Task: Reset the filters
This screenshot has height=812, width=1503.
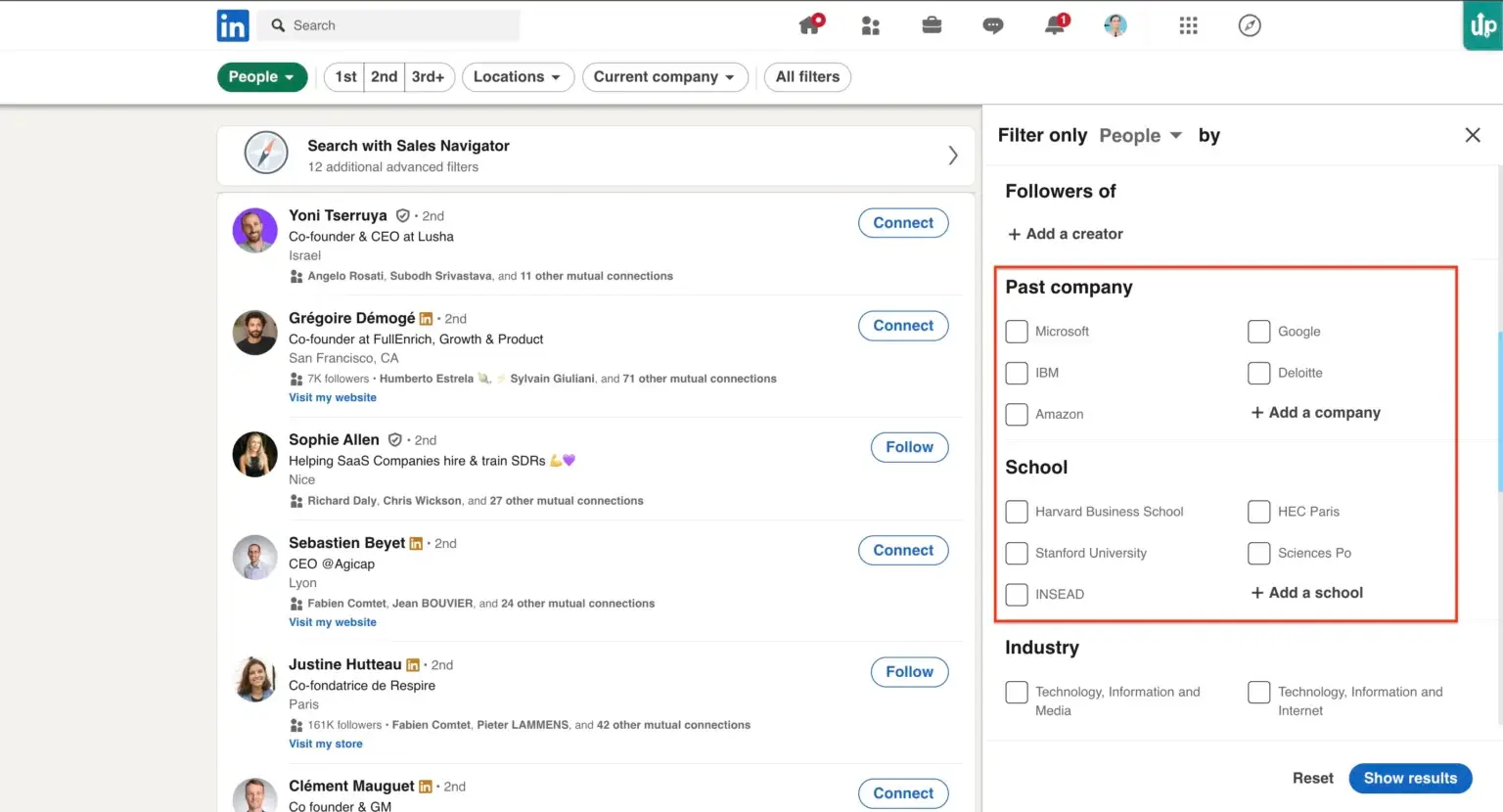Action: (1313, 778)
